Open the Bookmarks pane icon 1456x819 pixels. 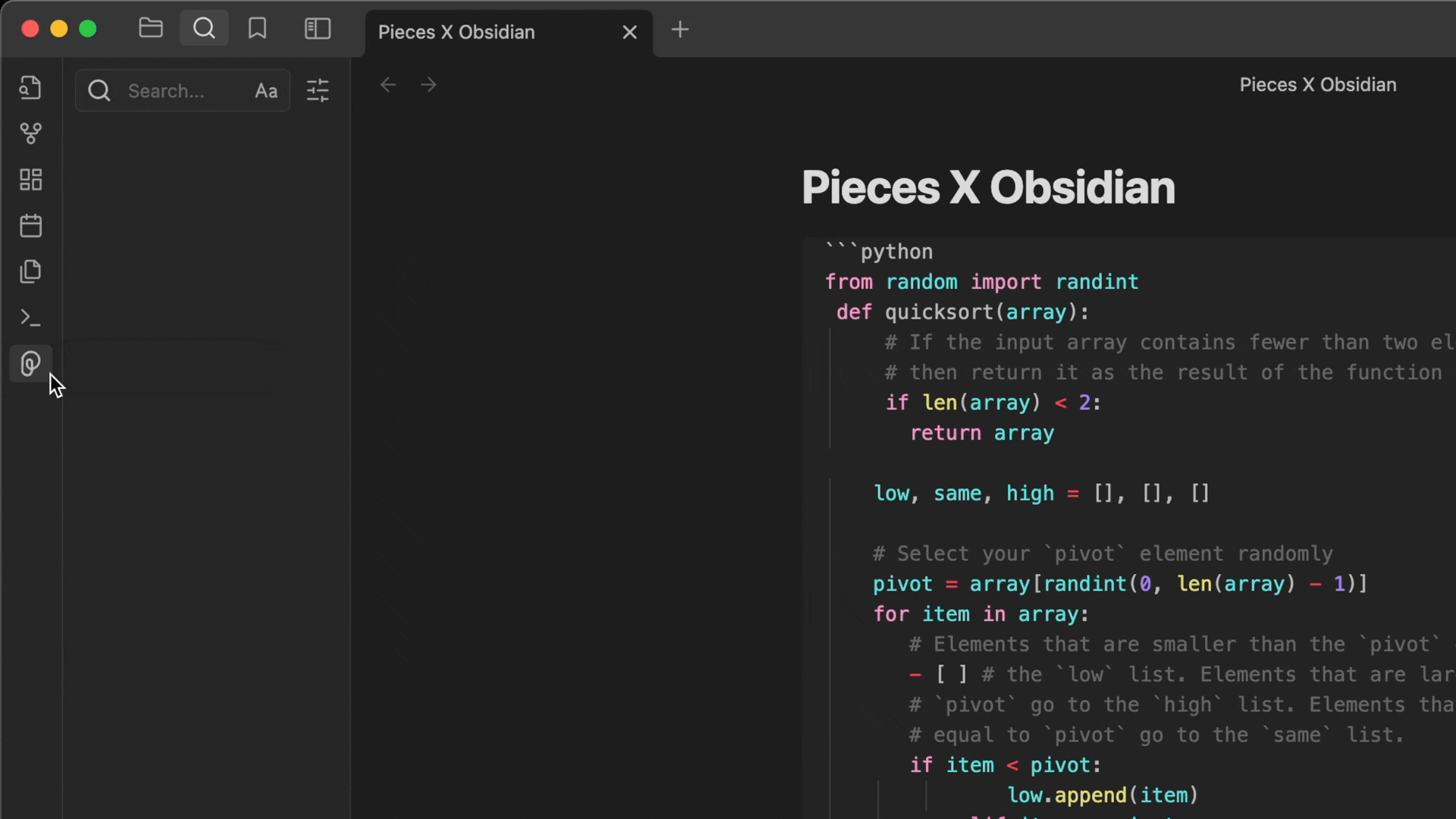point(257,29)
